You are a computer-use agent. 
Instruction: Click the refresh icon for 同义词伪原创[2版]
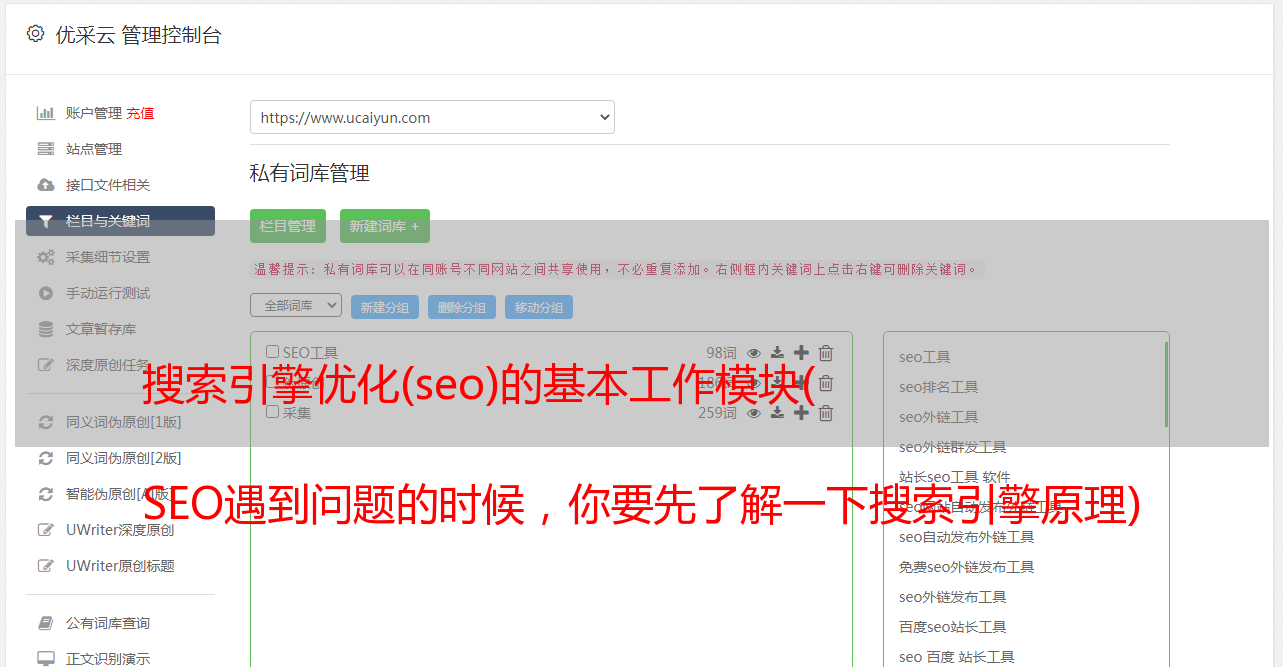tap(46, 458)
